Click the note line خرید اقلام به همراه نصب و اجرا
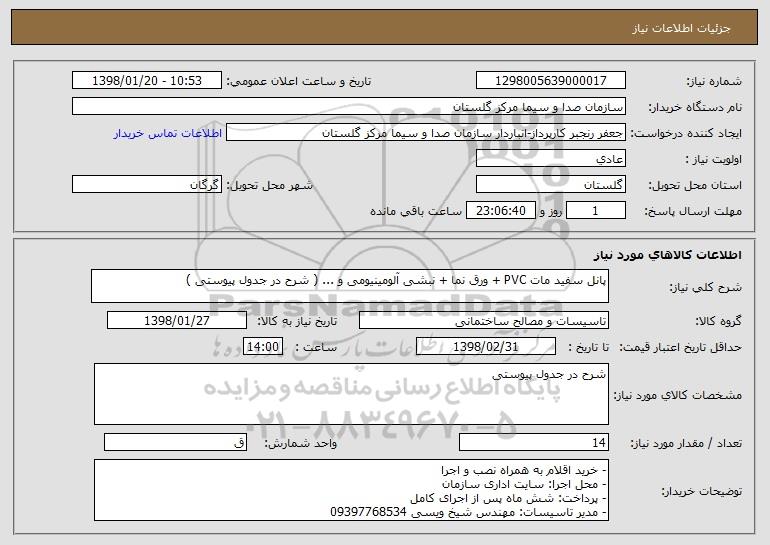Image resolution: width=770 pixels, height=545 pixels. [x=524, y=470]
